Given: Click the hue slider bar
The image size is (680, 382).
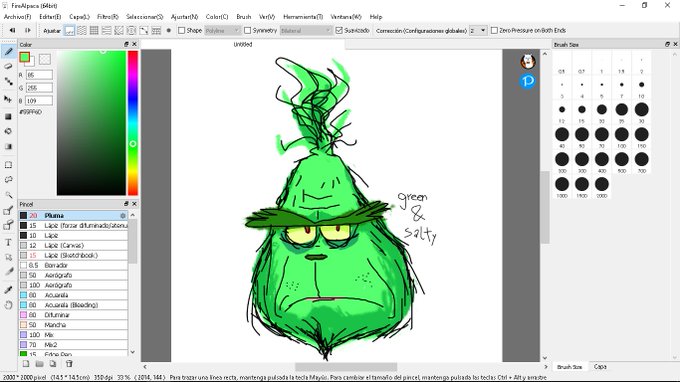Looking at the screenshot, I should pyautogui.click(x=133, y=123).
